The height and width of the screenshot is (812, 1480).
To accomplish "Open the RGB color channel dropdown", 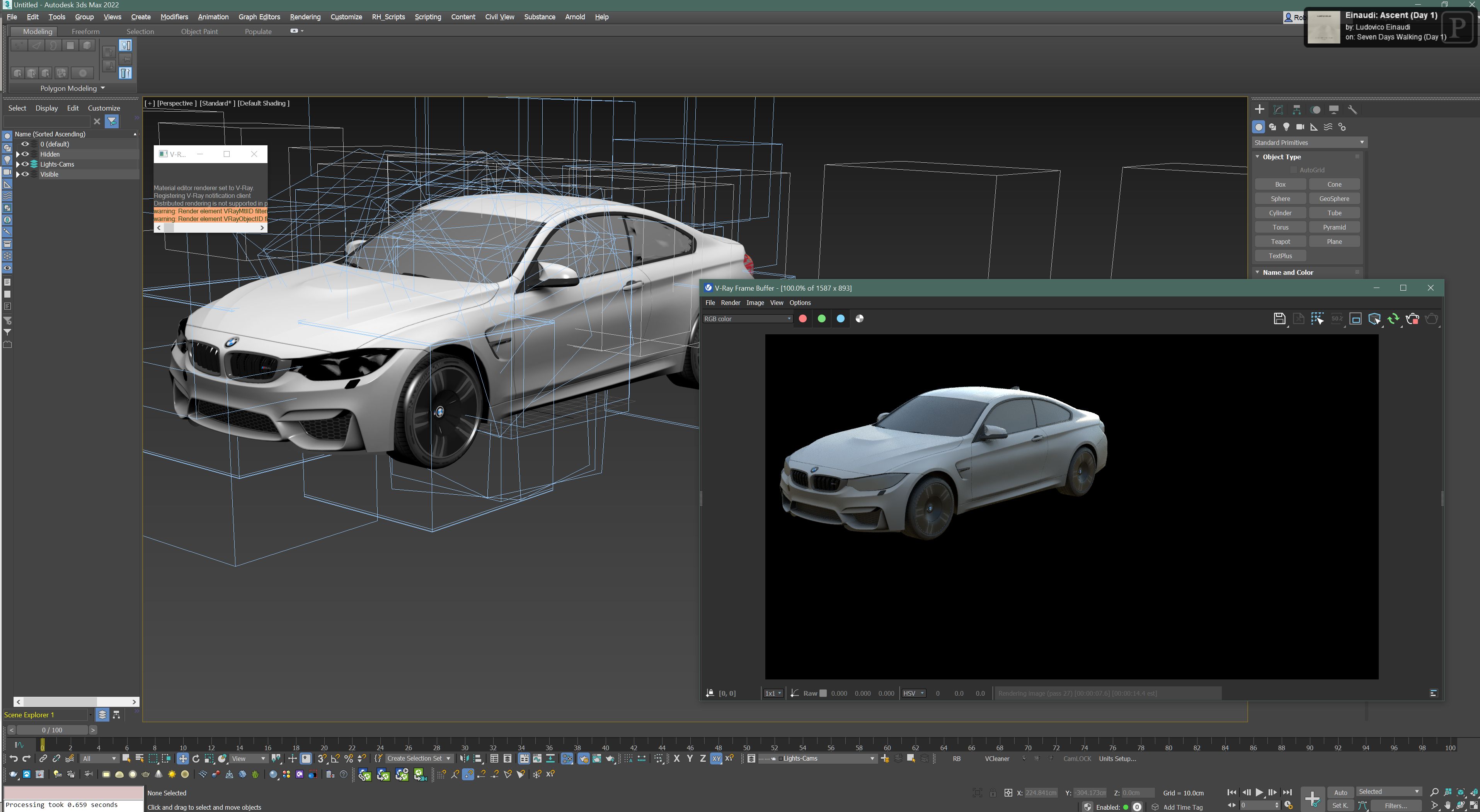I will click(789, 318).
